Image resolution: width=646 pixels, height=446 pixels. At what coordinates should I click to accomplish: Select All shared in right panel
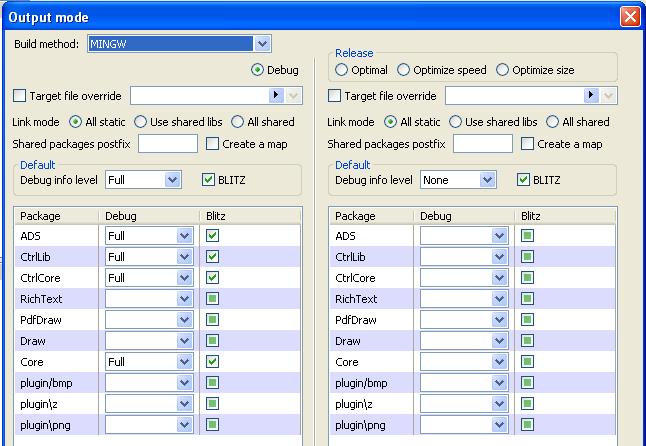coord(553,122)
